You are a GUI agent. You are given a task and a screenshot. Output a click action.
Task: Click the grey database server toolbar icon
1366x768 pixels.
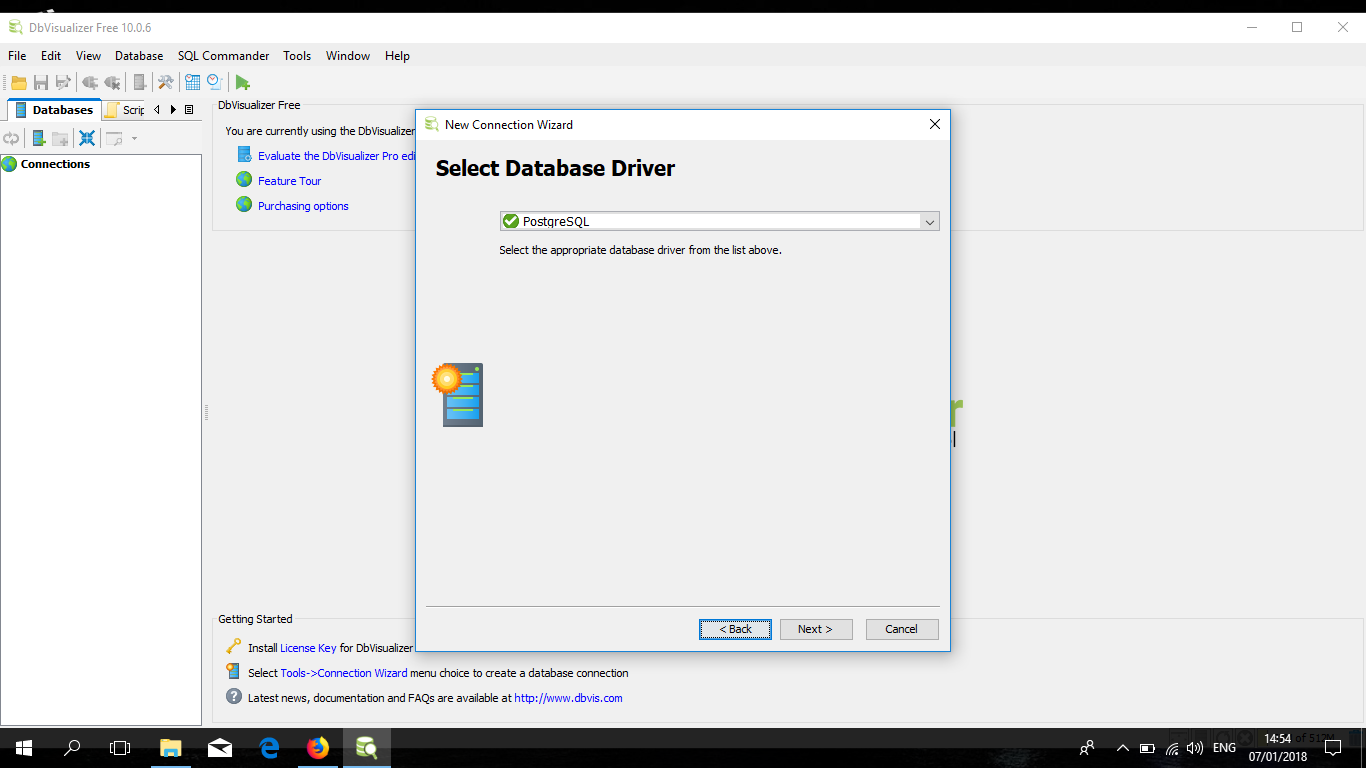coord(140,82)
